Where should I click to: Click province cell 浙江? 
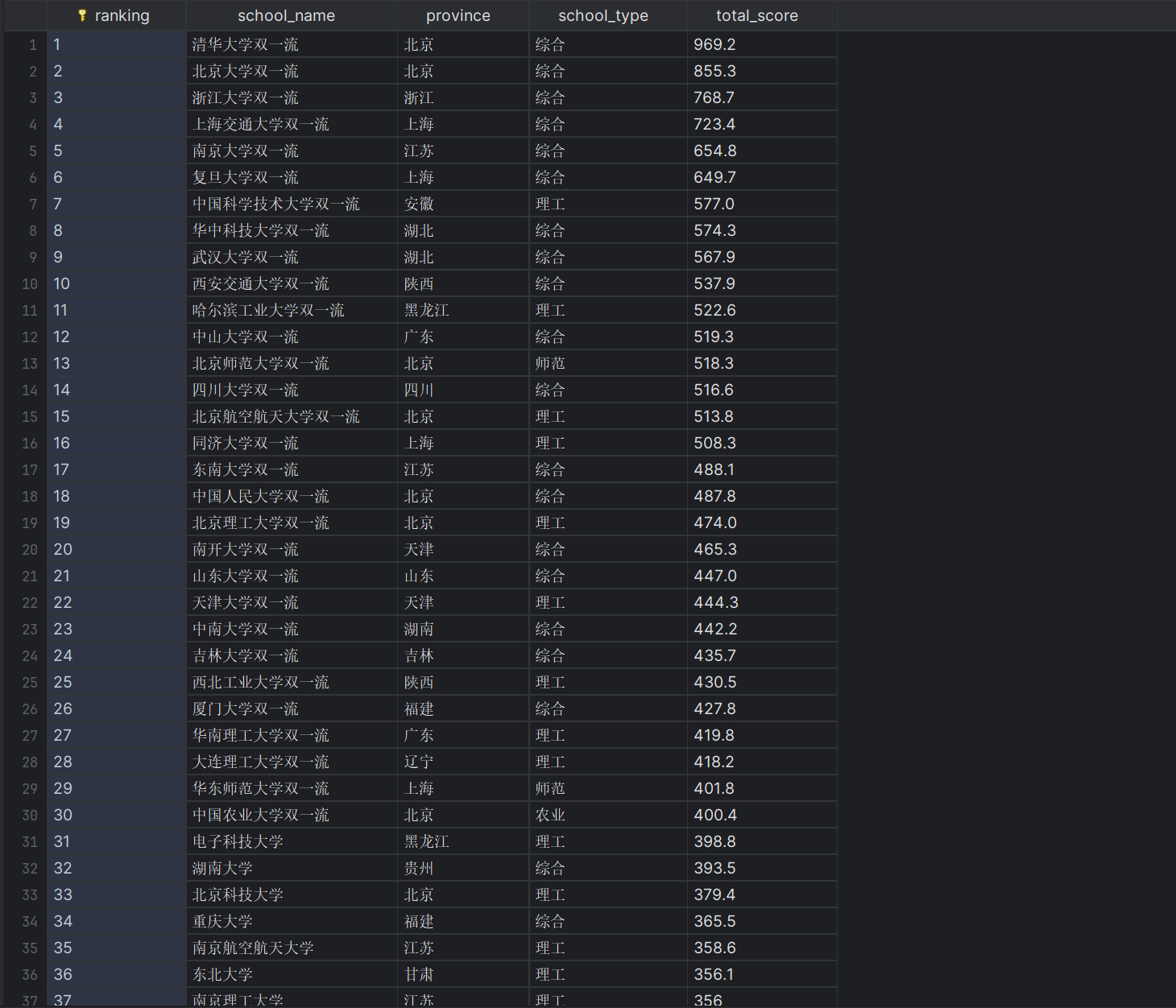click(463, 97)
